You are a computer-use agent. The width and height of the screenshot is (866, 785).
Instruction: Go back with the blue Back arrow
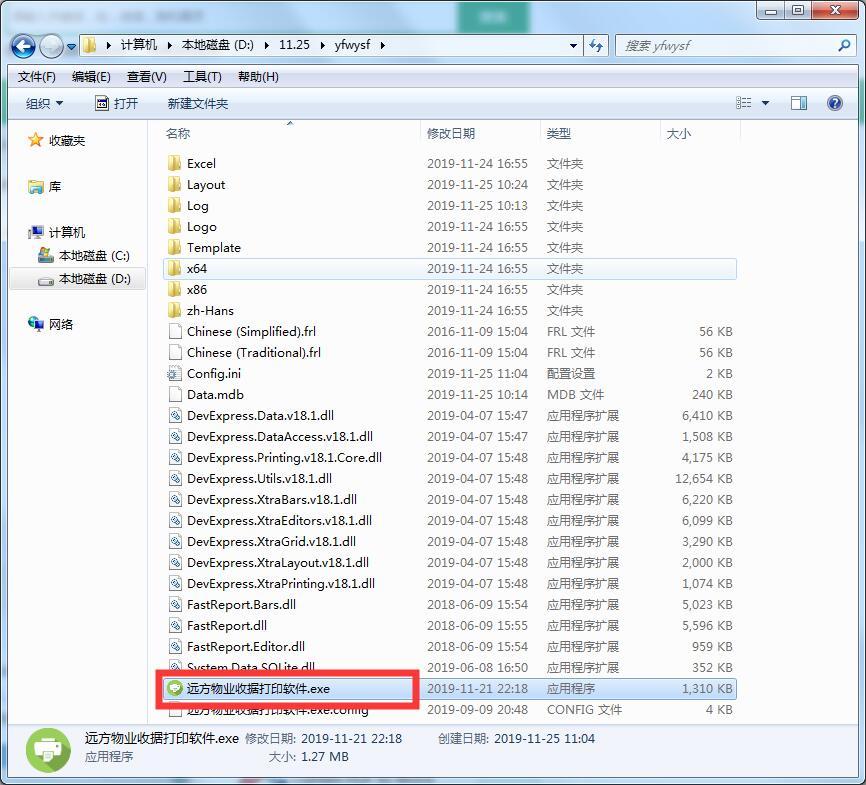[x=23, y=46]
